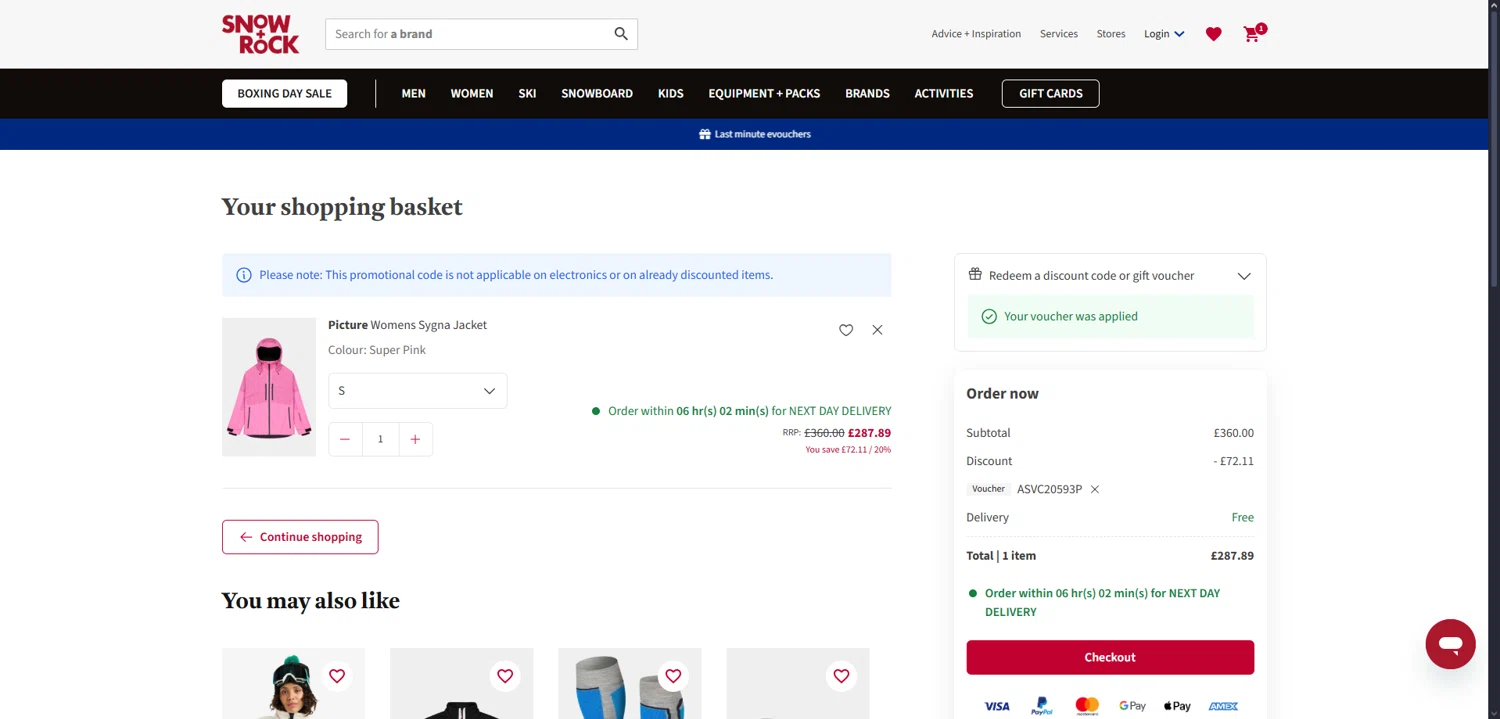Click the £287.89 total amount
This screenshot has width=1500, height=719.
tap(1232, 556)
